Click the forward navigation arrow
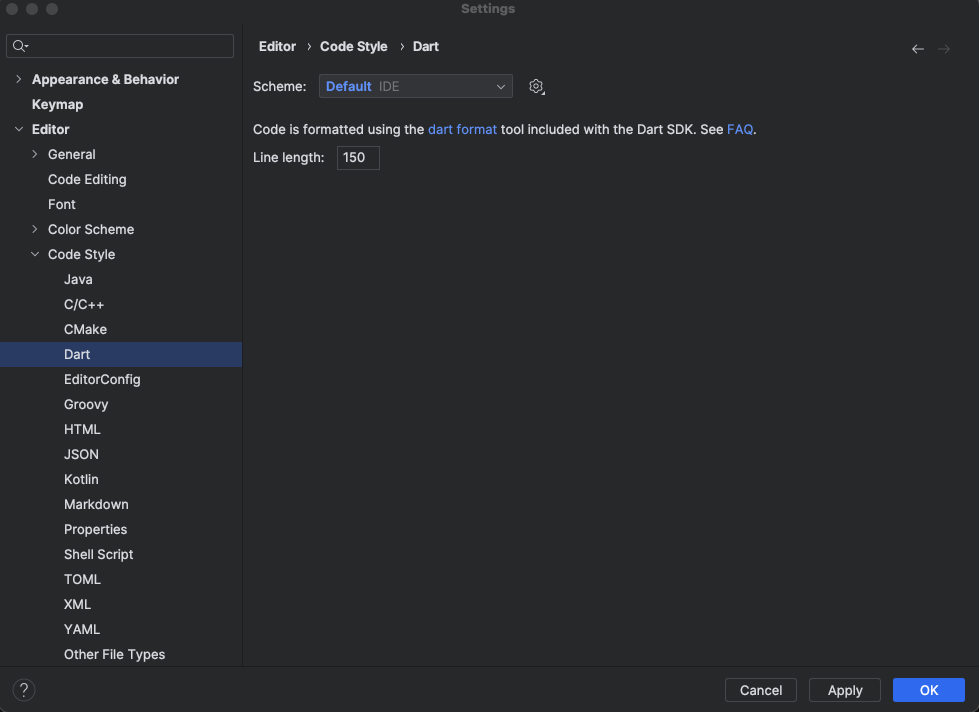Screen dimensions: 979x712 [944, 49]
